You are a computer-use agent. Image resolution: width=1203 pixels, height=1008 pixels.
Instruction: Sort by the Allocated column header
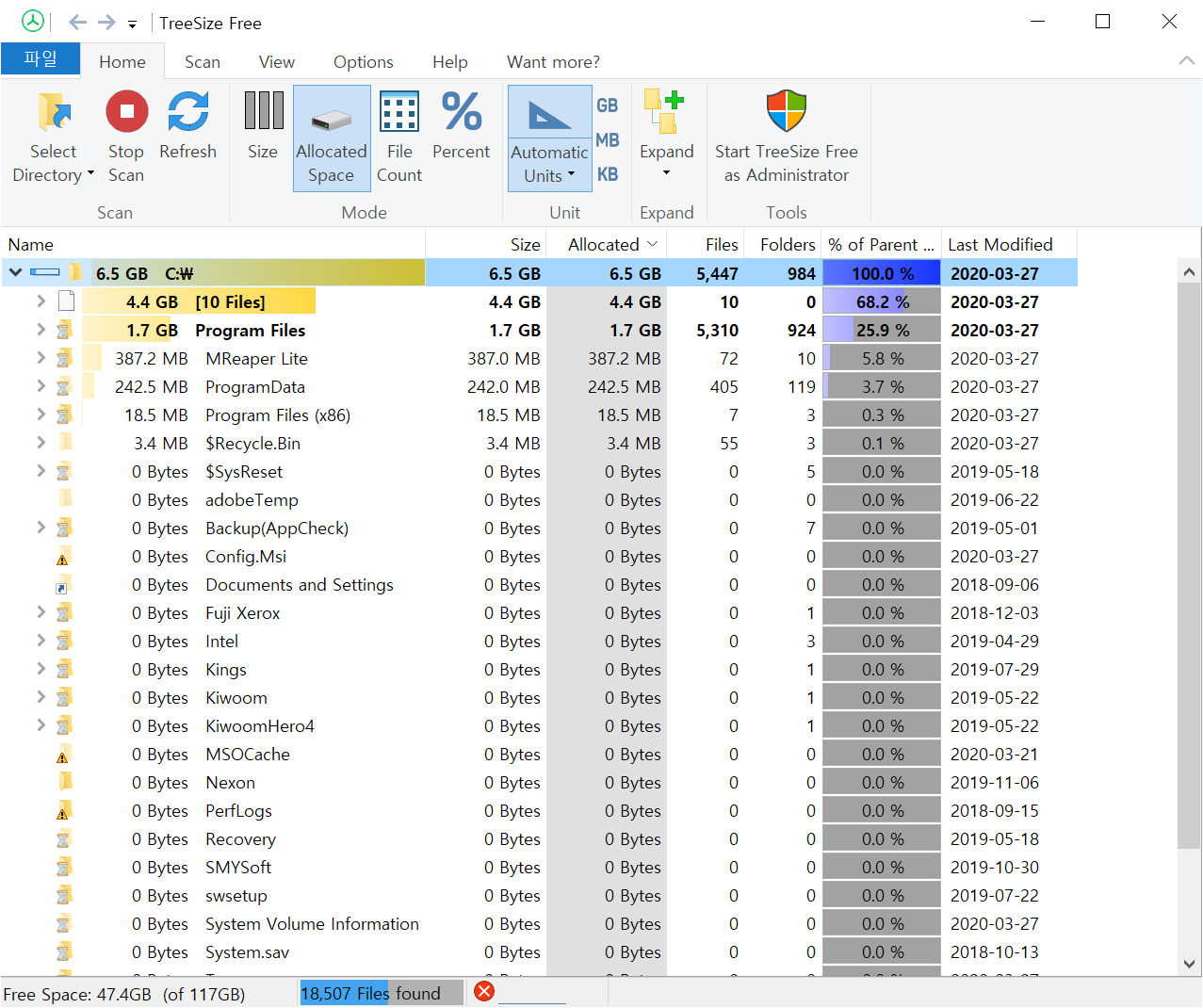(x=606, y=244)
